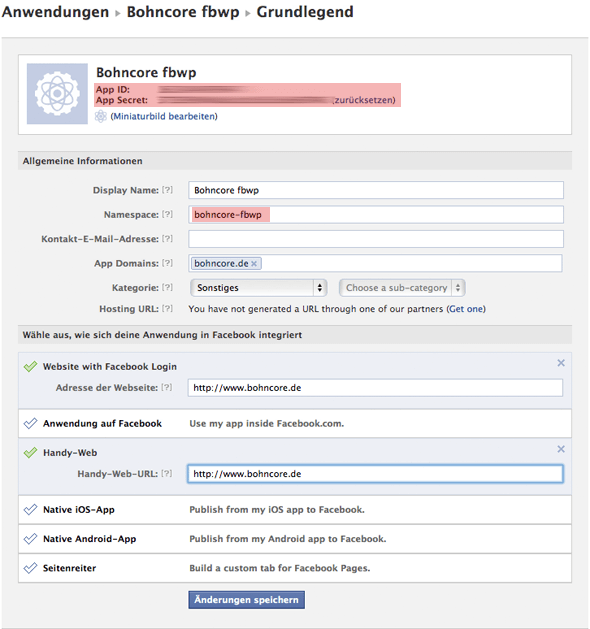The width and height of the screenshot is (590, 629).
Task: Focus the Display Name input field
Action: (376, 190)
